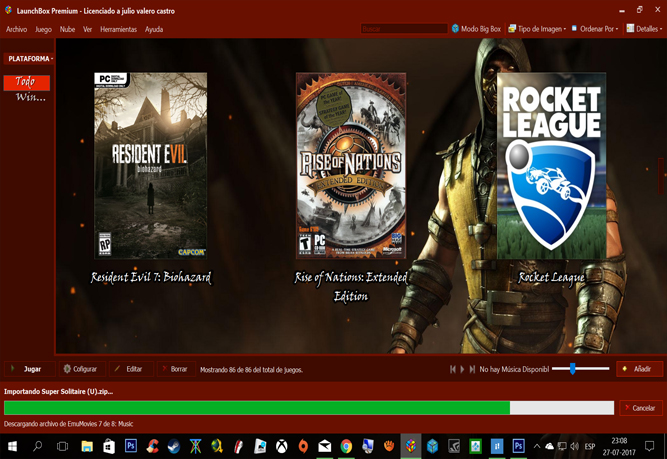Show hidden system tray icons
The width and height of the screenshot is (667, 459).
(x=537, y=446)
